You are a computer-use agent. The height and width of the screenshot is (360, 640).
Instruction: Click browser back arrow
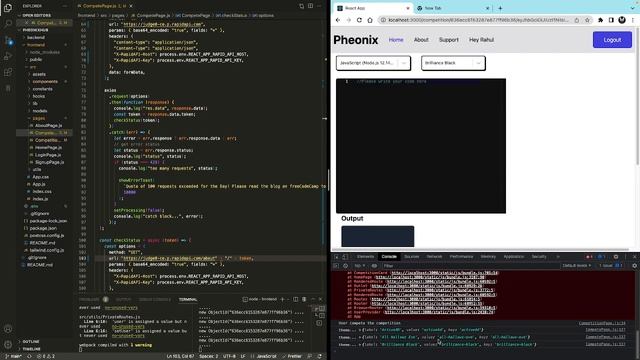coord(338,20)
